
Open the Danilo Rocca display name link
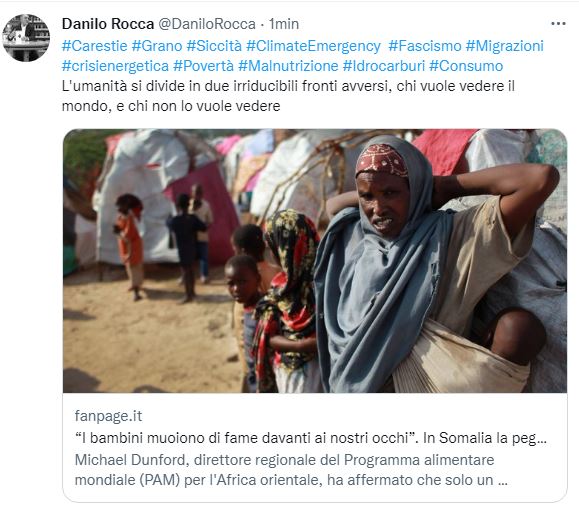pyautogui.click(x=108, y=24)
